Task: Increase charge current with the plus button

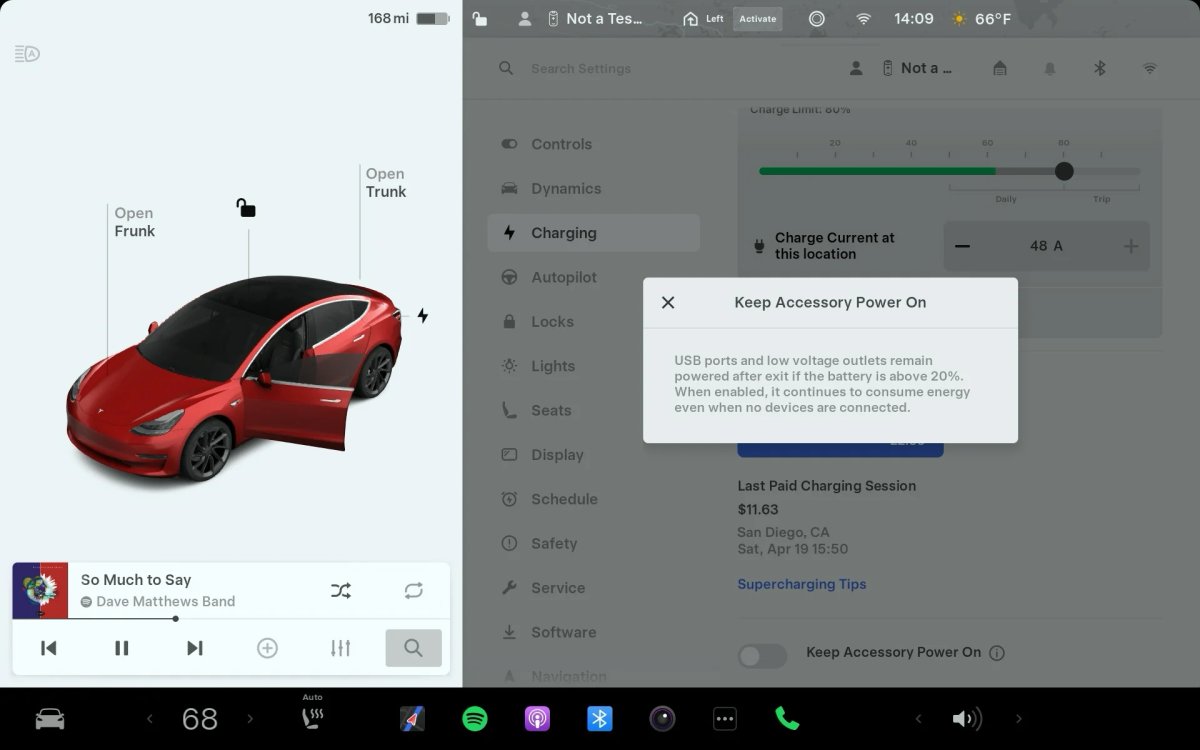Action: tap(1131, 246)
